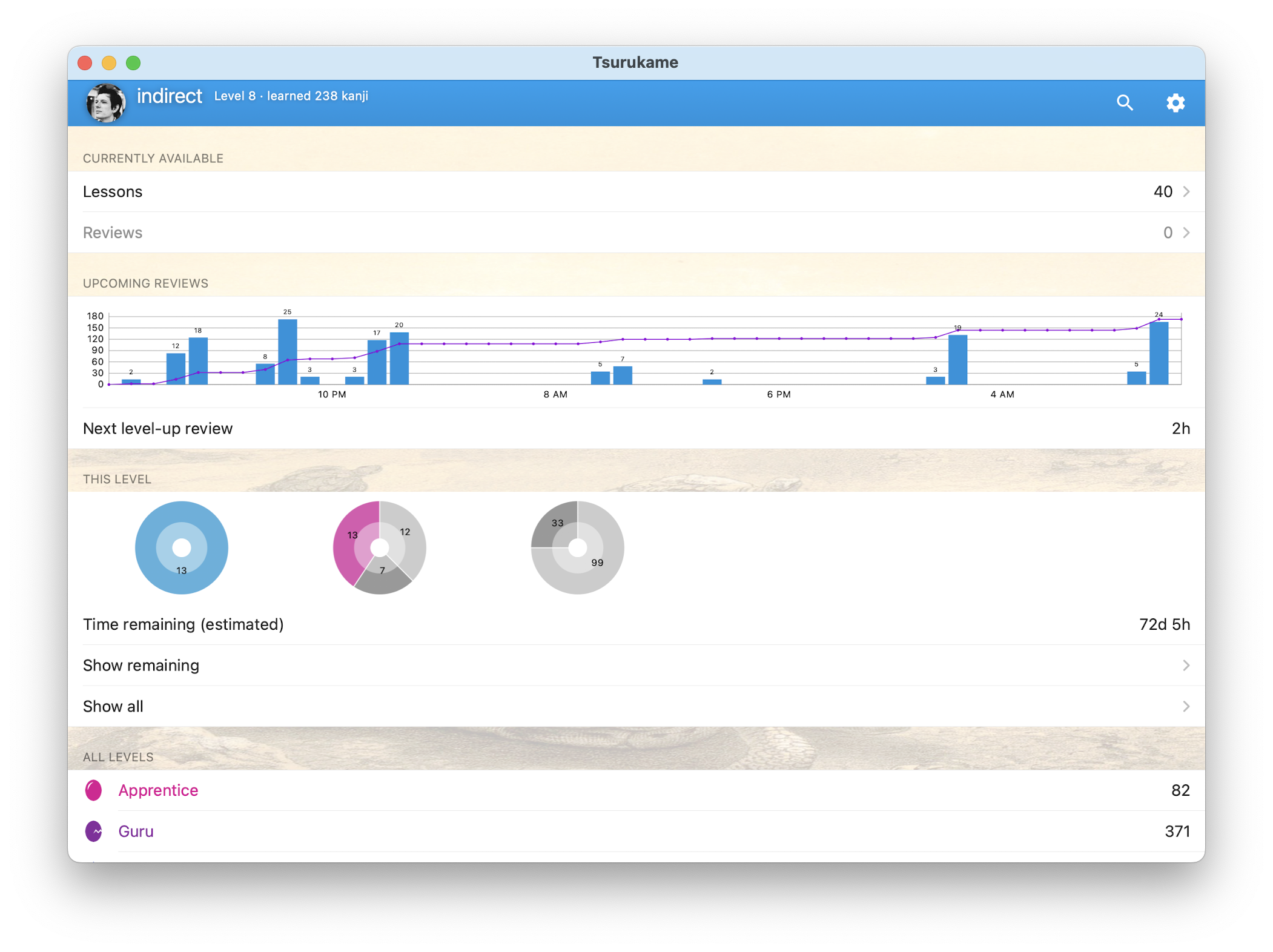Click the Tsurukame window title bar
1273x952 pixels.
tap(635, 62)
